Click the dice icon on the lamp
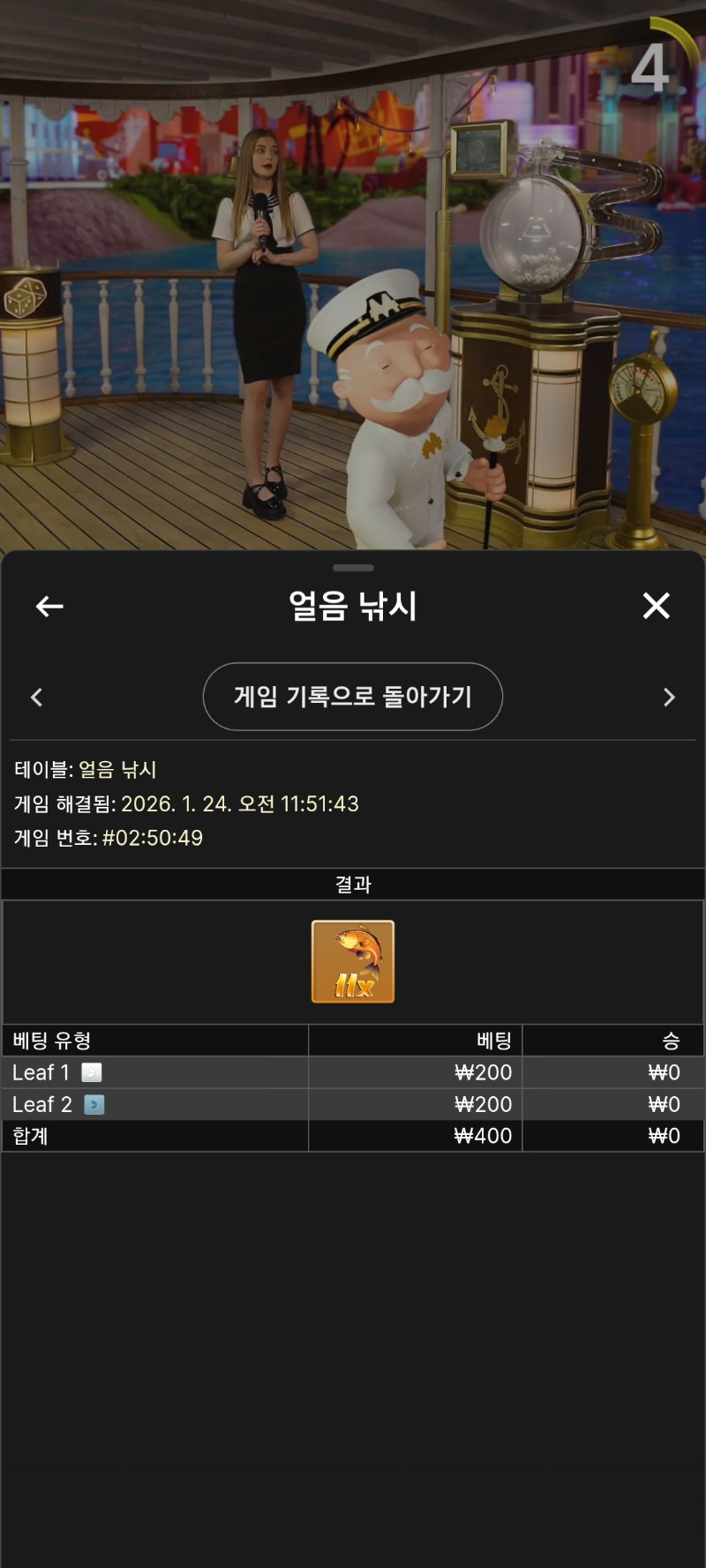This screenshot has height=1568, width=706. [25, 297]
